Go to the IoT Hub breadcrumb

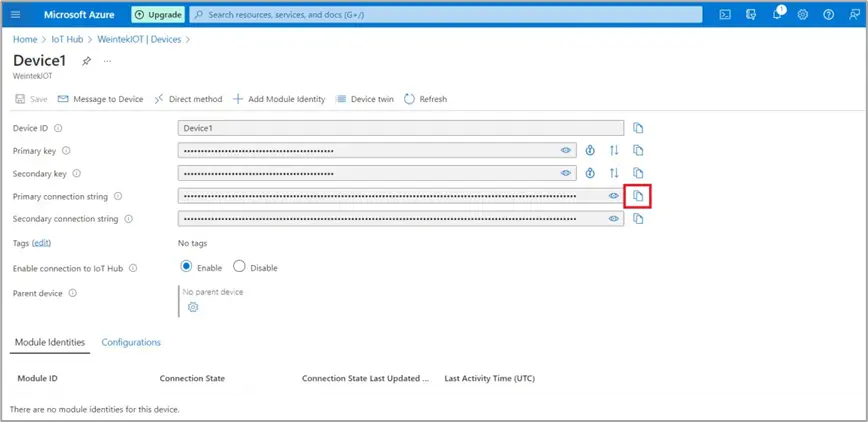(67, 39)
